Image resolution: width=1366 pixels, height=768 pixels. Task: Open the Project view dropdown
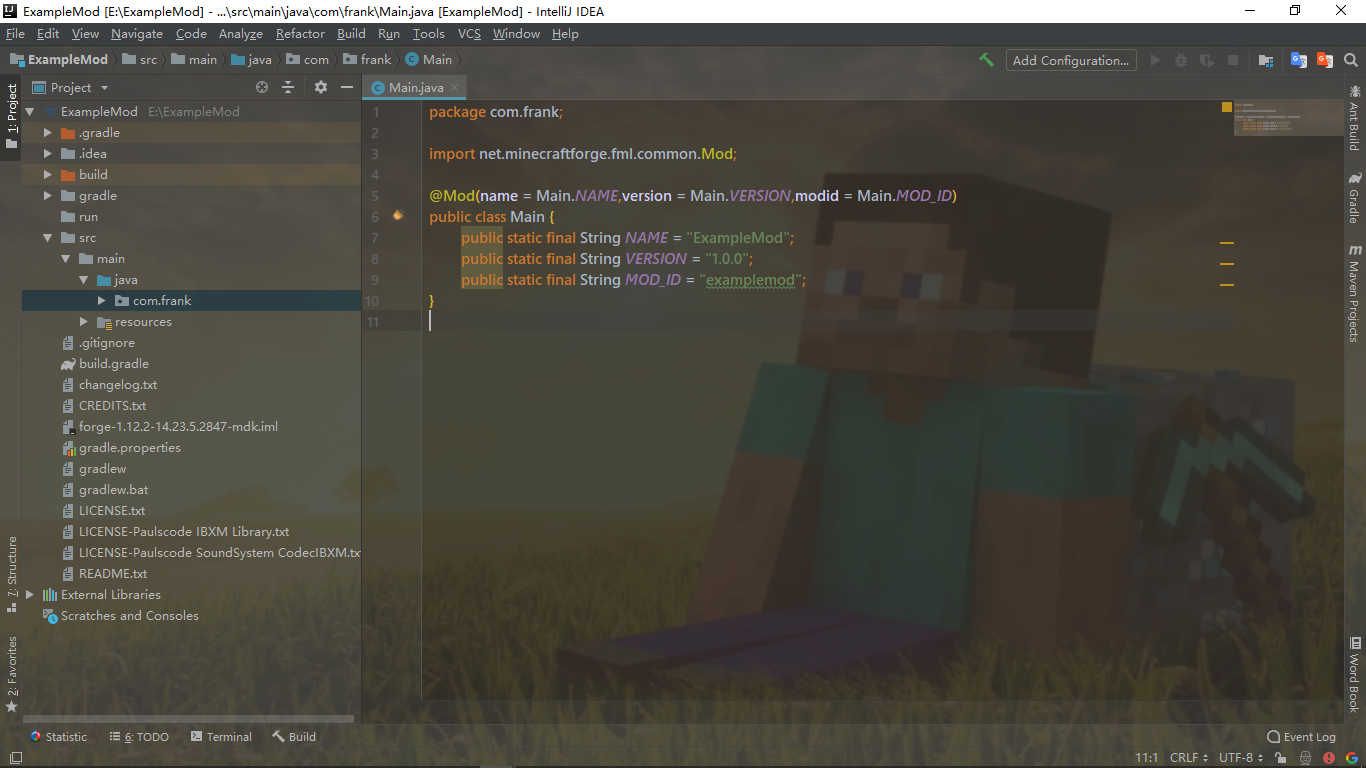79,87
